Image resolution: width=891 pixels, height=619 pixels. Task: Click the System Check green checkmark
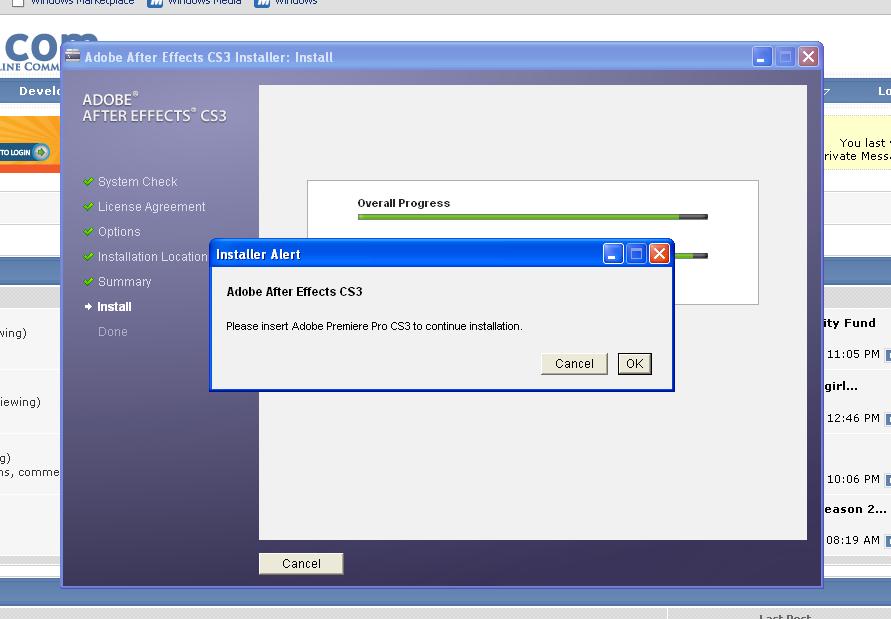88,181
